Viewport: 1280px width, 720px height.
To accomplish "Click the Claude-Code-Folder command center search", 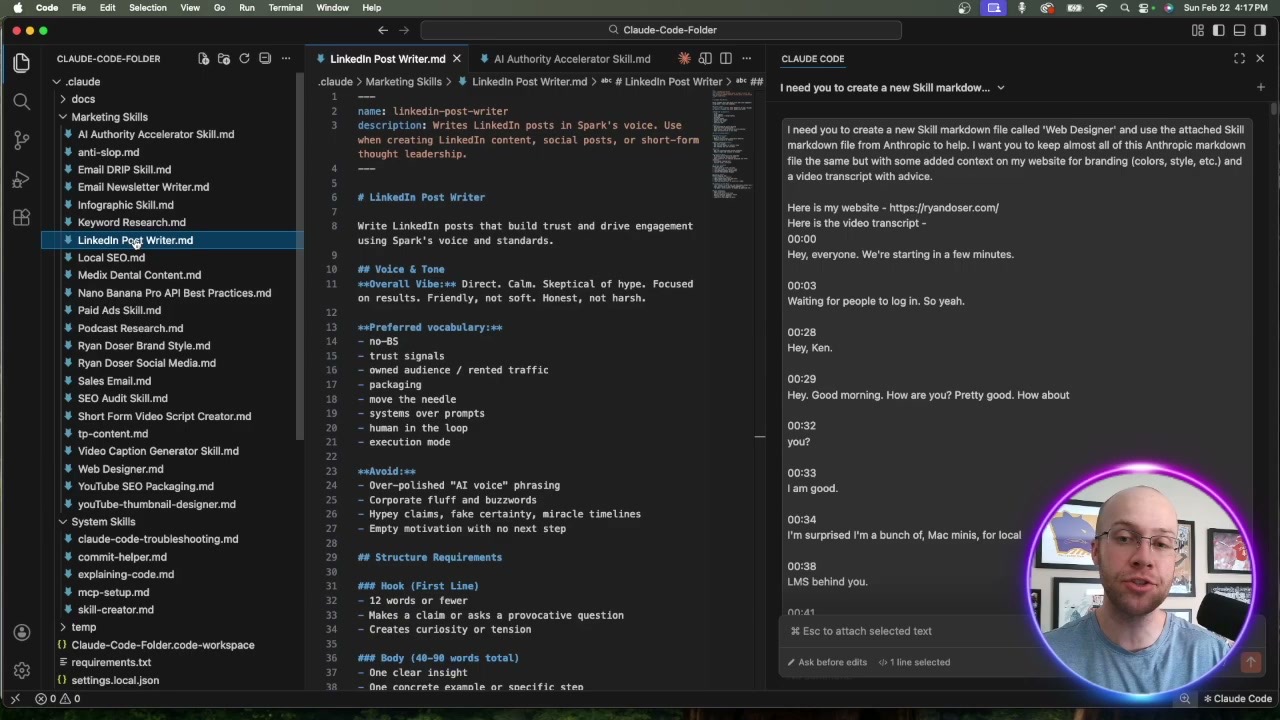I will coord(661,30).
